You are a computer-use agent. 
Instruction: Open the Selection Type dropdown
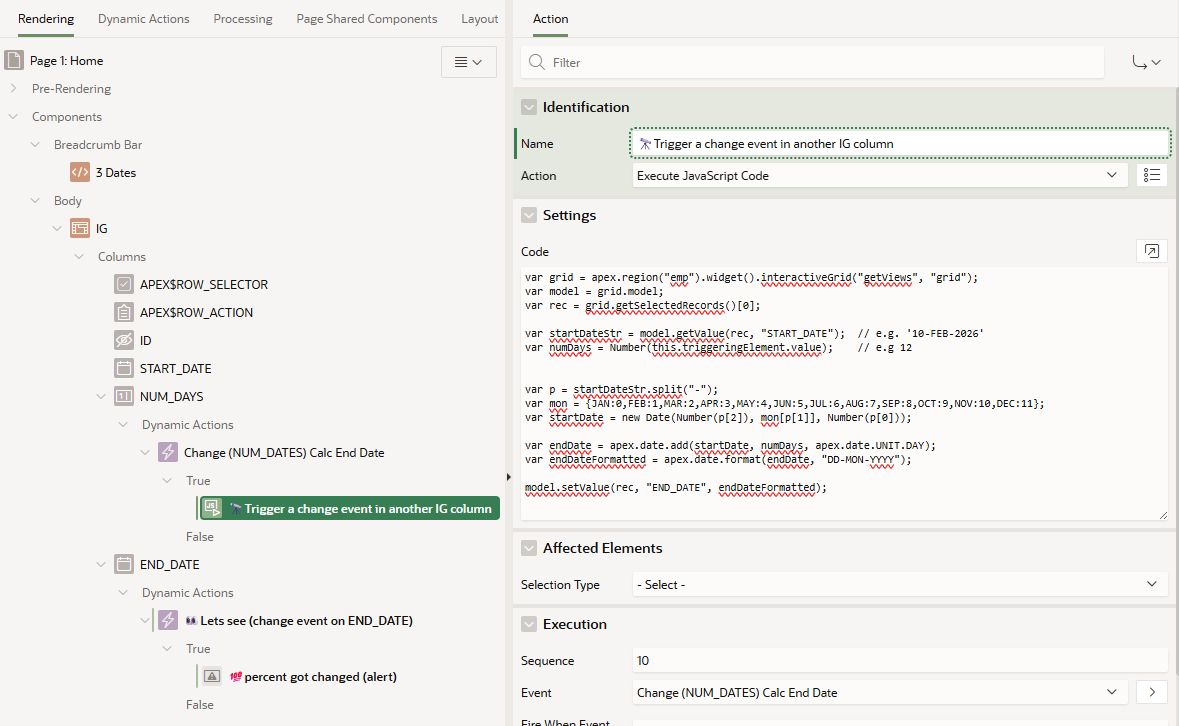899,584
